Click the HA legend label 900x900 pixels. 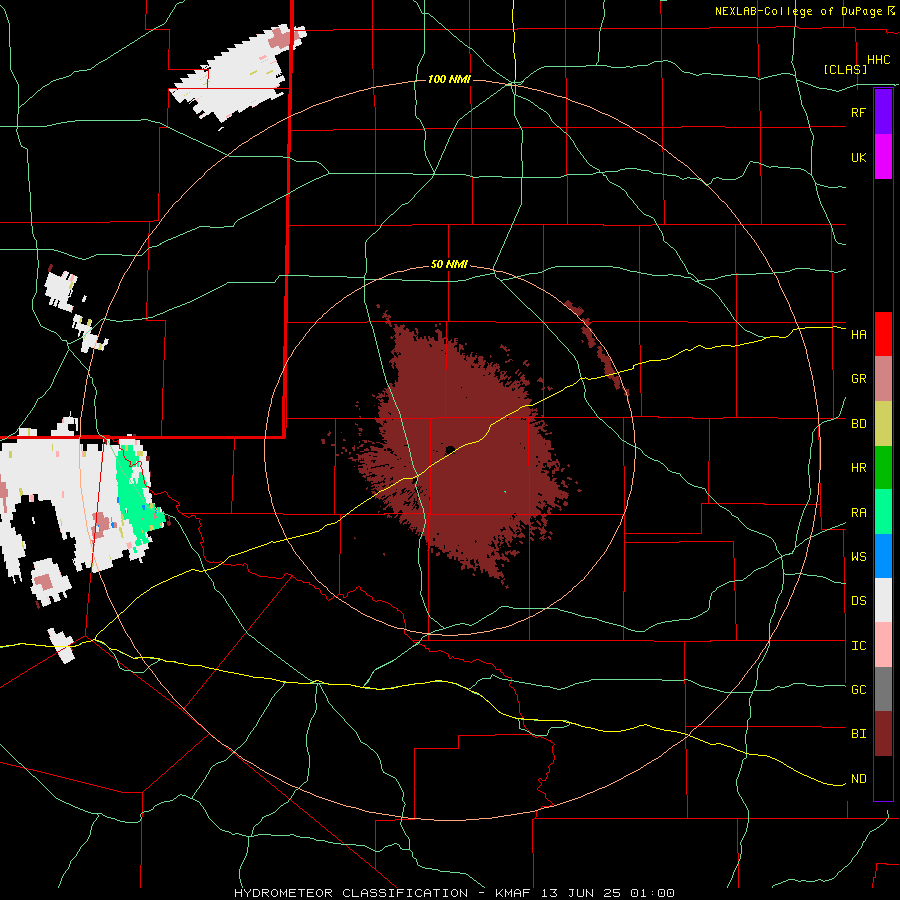pyautogui.click(x=858, y=335)
